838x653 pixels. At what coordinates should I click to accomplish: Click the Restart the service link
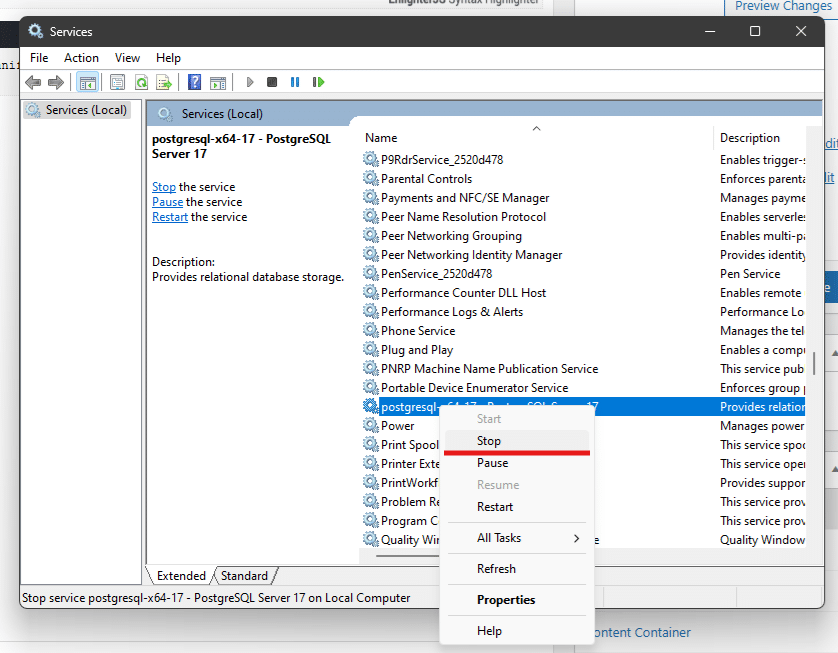(169, 217)
